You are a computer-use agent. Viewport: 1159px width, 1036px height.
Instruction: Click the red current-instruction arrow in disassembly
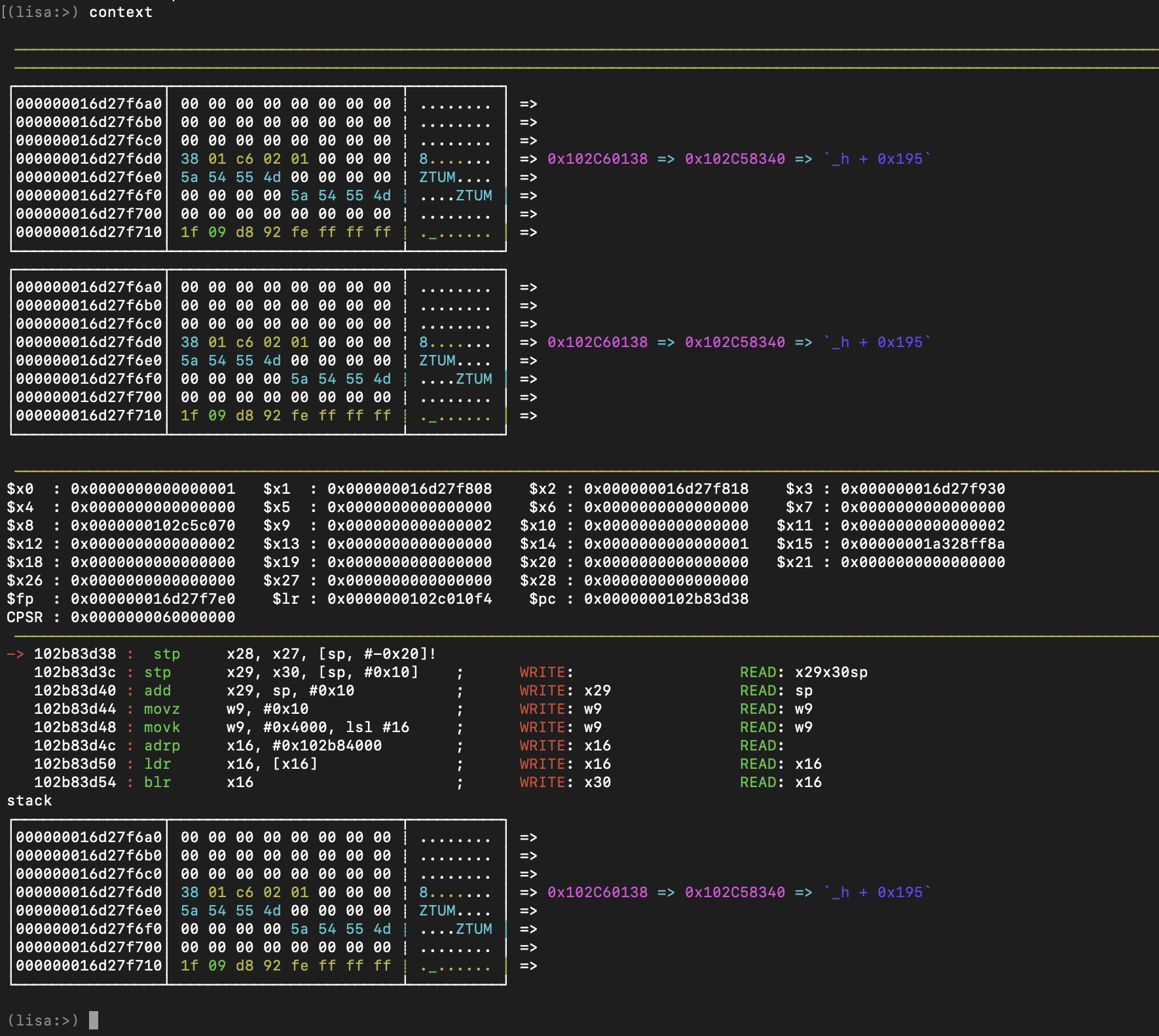pyautogui.click(x=15, y=654)
